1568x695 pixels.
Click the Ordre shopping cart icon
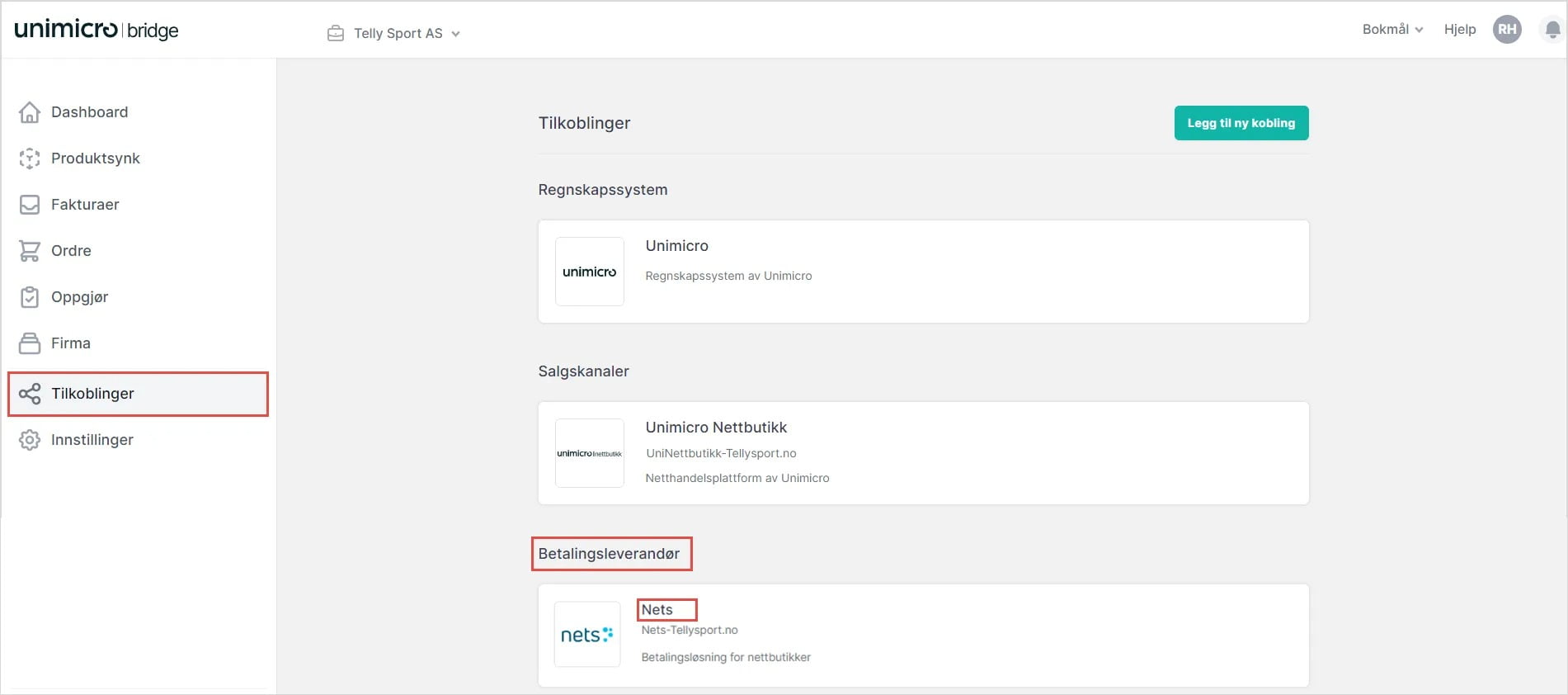tap(30, 251)
